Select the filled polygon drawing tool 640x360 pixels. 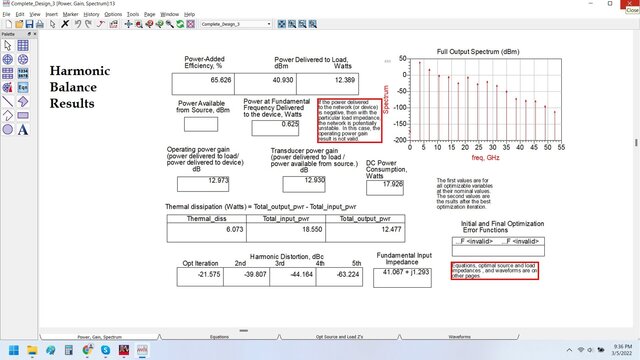click(x=23, y=101)
